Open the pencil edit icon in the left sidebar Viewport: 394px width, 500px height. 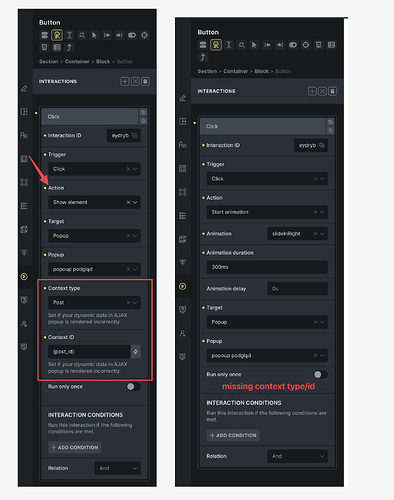(x=24, y=88)
